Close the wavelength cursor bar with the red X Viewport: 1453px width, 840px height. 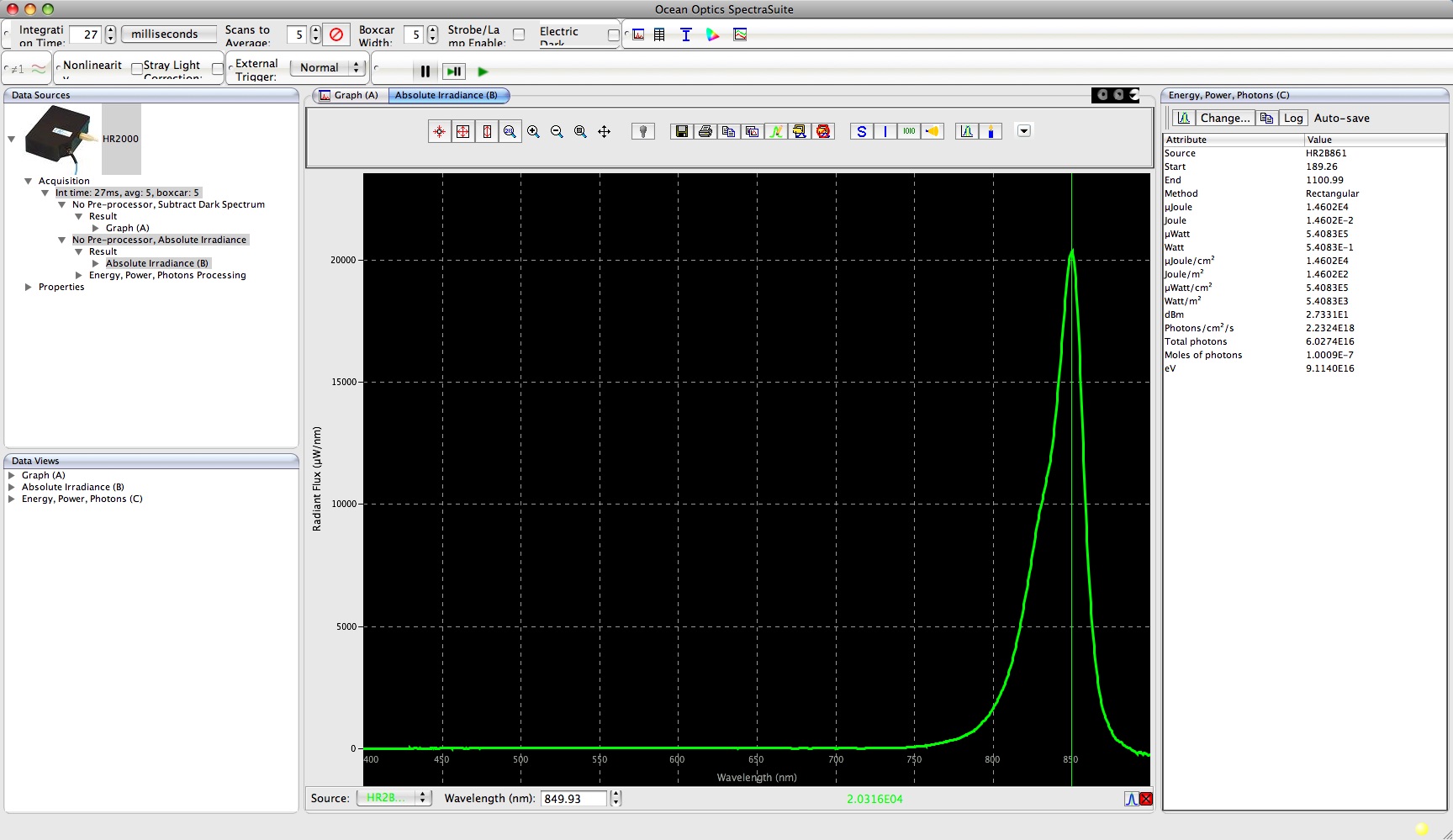(1146, 799)
